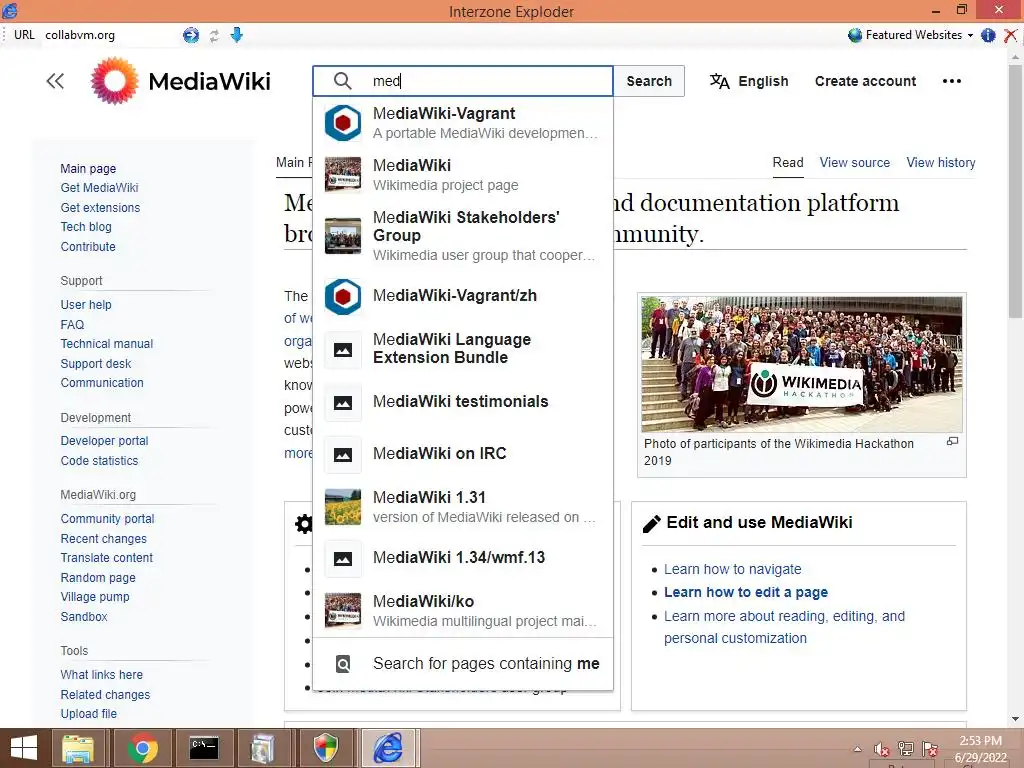Choose MediaWiki on IRC suggestion
This screenshot has height=768, width=1024.
463,453
